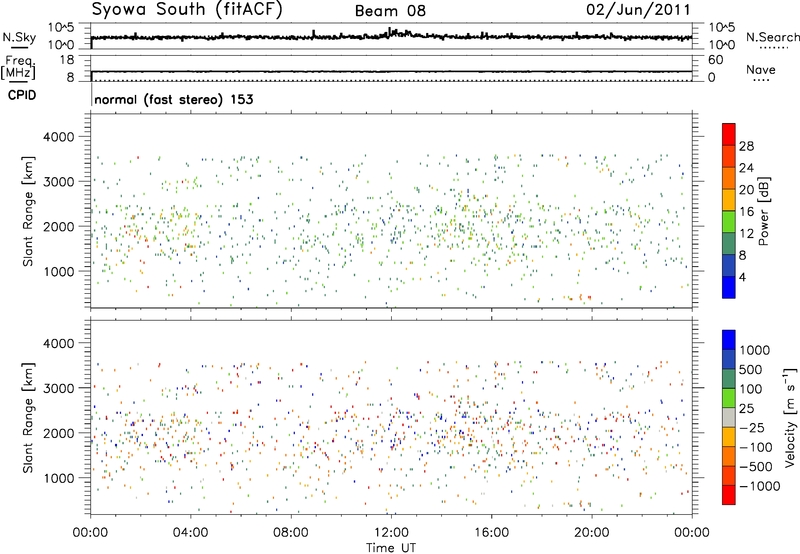Select the '-1000' label on velocity colorbar
This screenshot has height=554, width=800.
(x=760, y=486)
